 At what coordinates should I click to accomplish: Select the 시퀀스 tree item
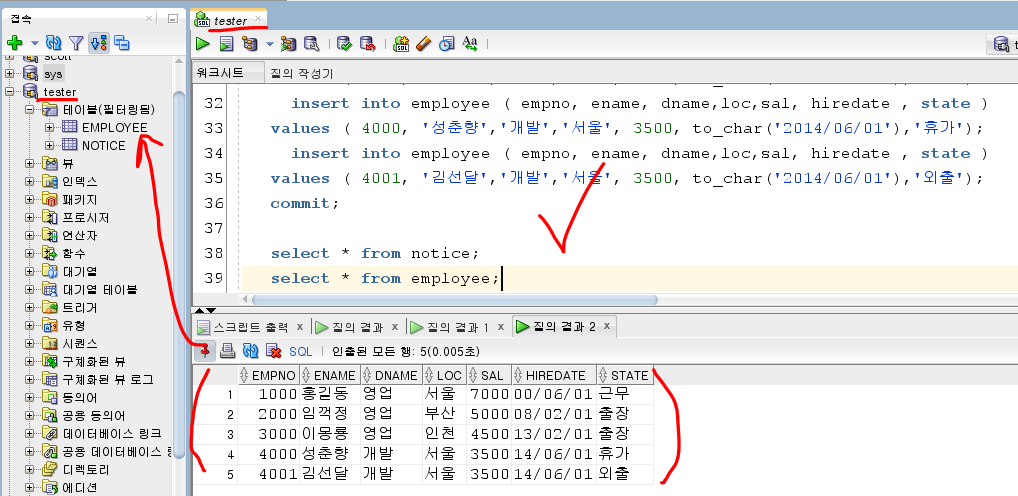tap(80, 343)
